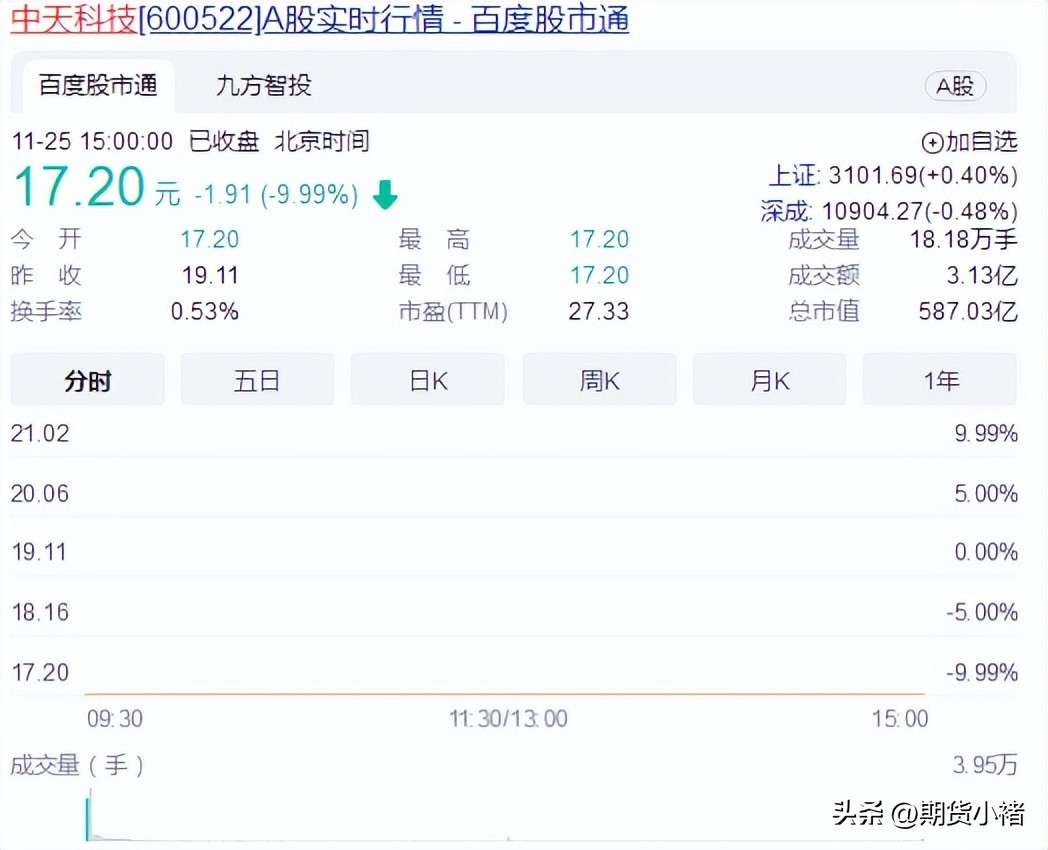
Task: Select the 1年 one-year chart view
Action: pos(939,379)
